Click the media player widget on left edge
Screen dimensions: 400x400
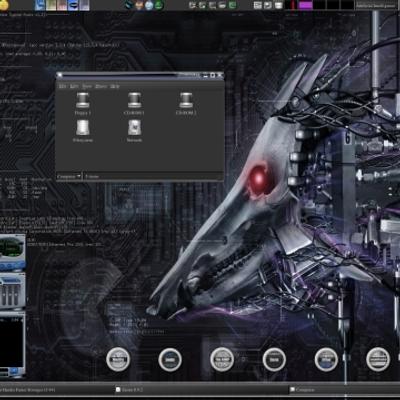click(x=12, y=253)
